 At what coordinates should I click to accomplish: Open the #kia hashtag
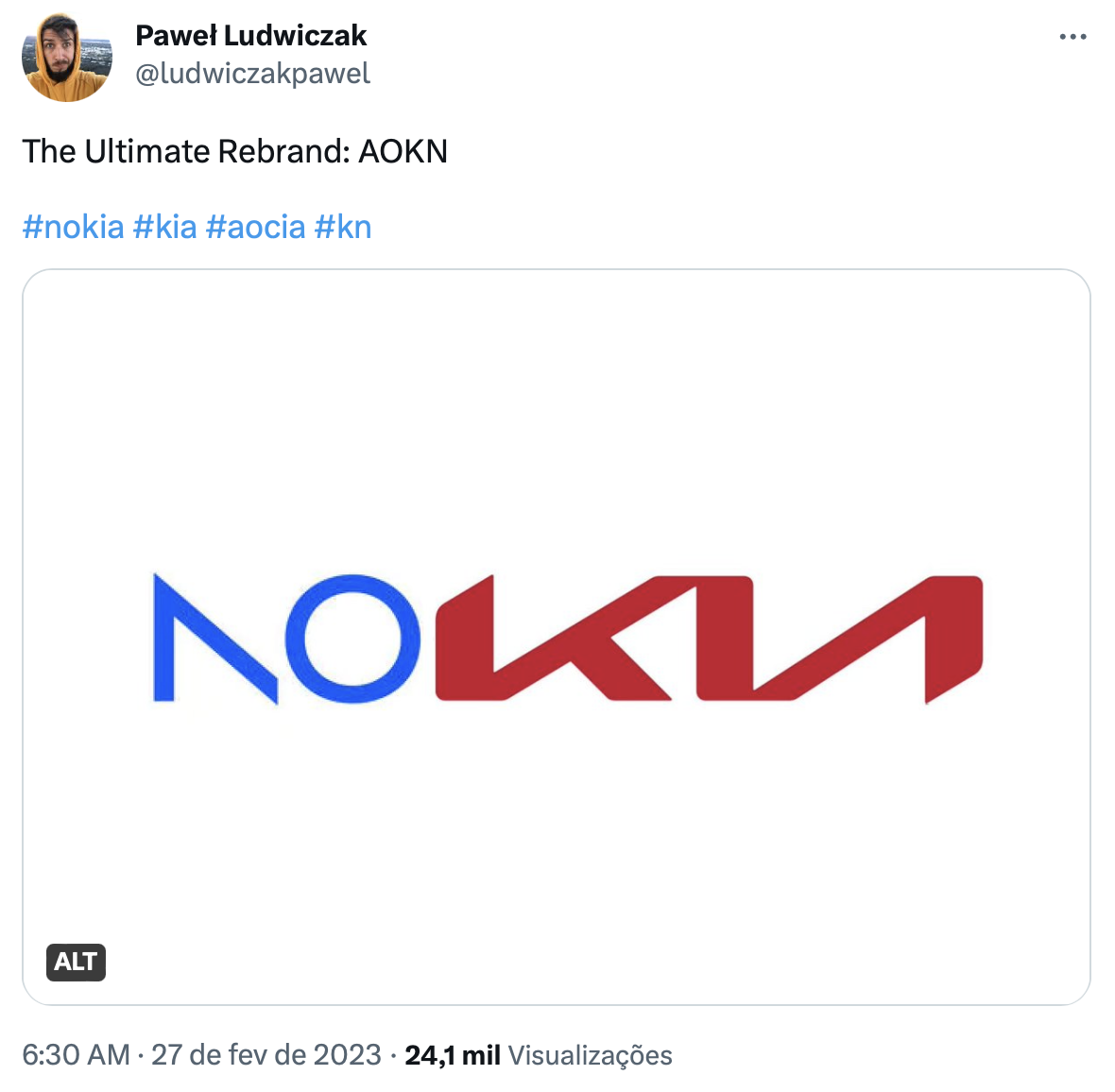164,227
